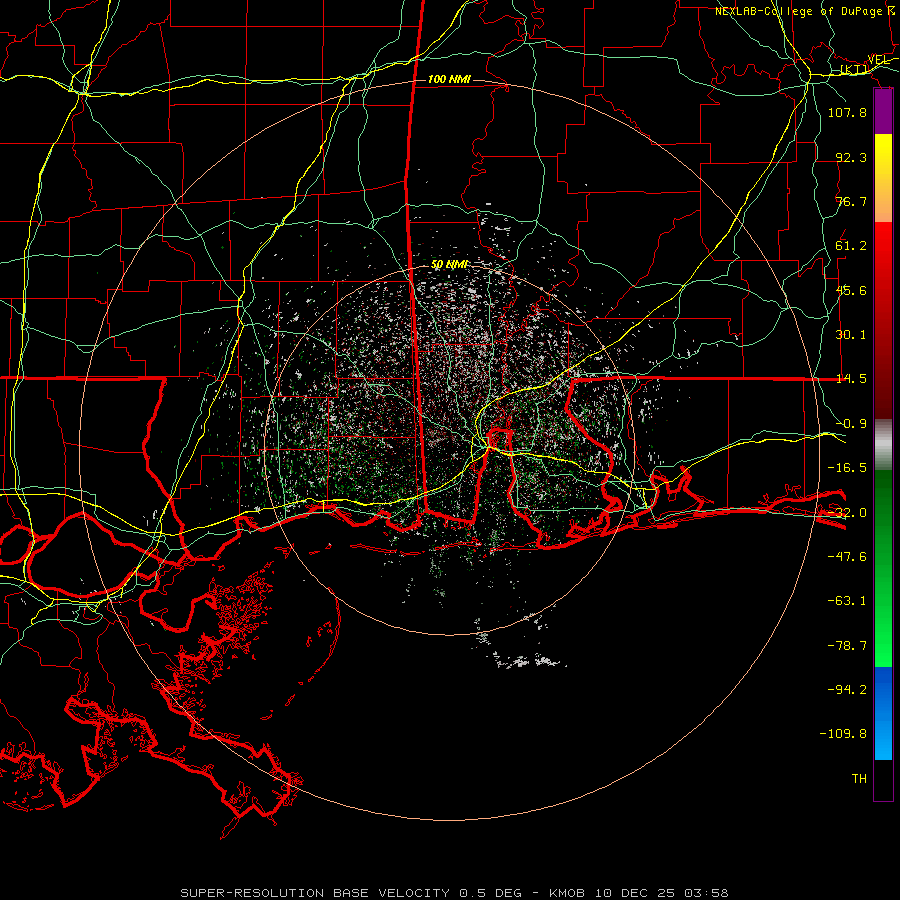The width and height of the screenshot is (900, 900).
Task: Click the VEL legend title
Action: tap(878, 60)
